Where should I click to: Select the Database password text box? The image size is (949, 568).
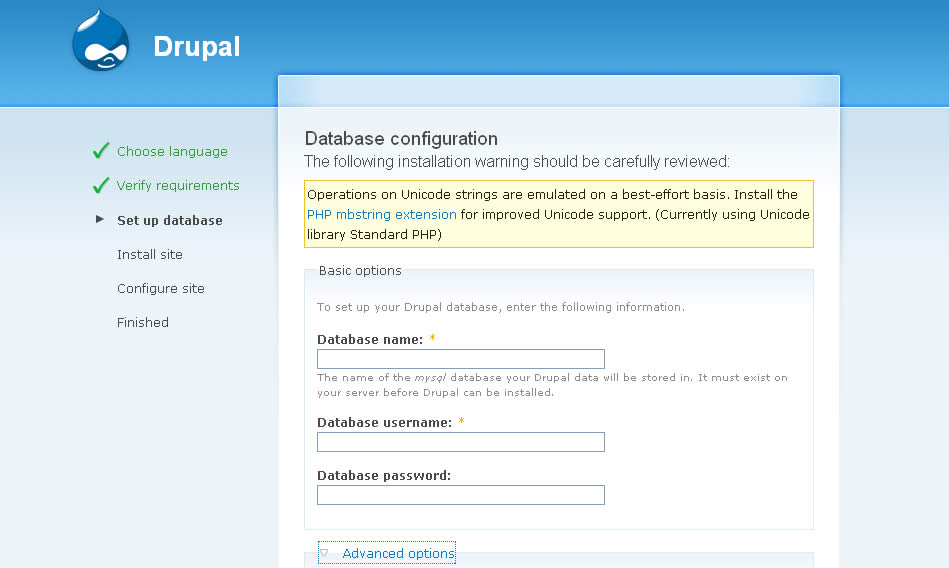pyautogui.click(x=461, y=495)
